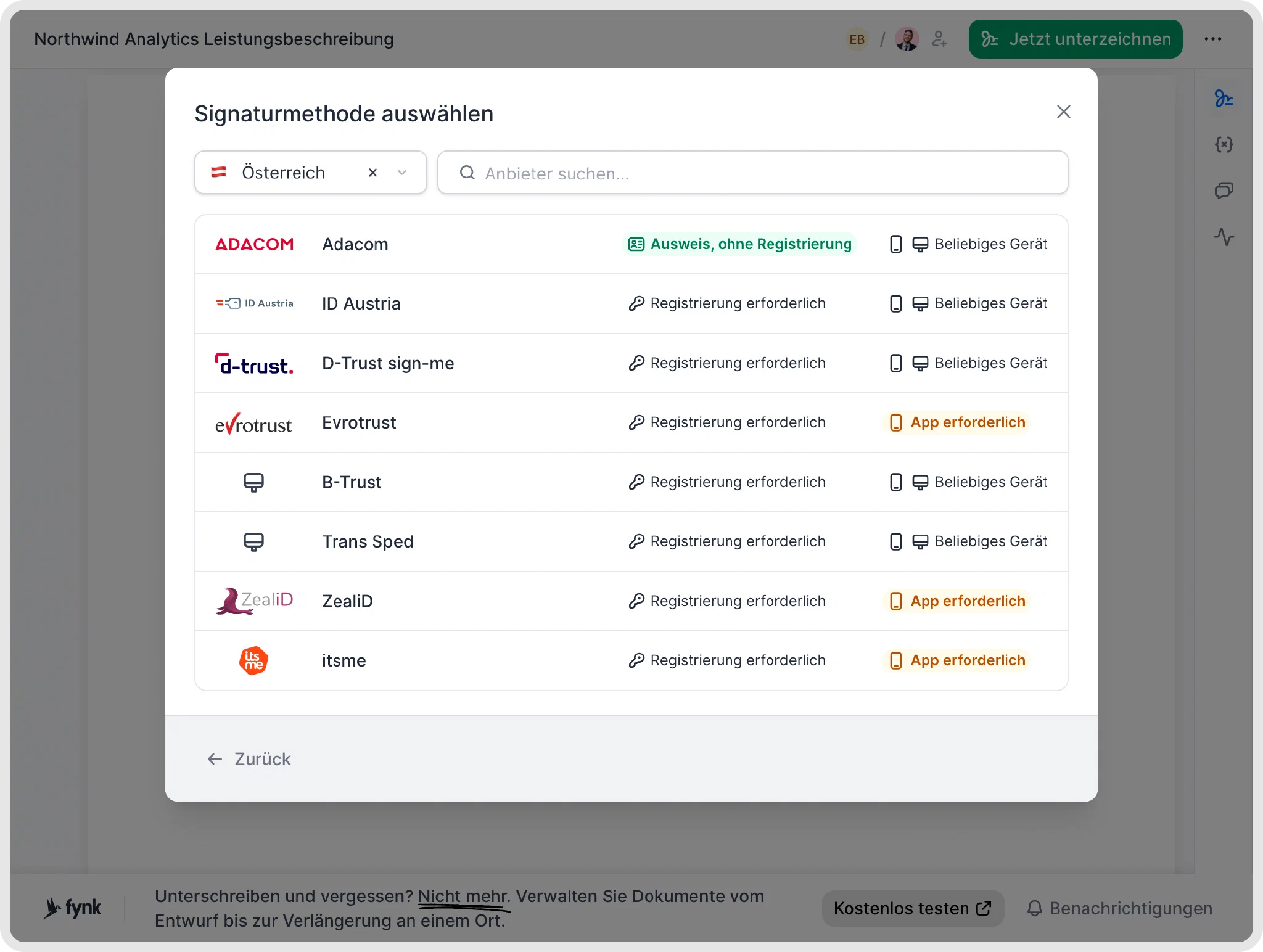Click the d-trust logo
This screenshot has height=952, width=1263.
(x=254, y=364)
